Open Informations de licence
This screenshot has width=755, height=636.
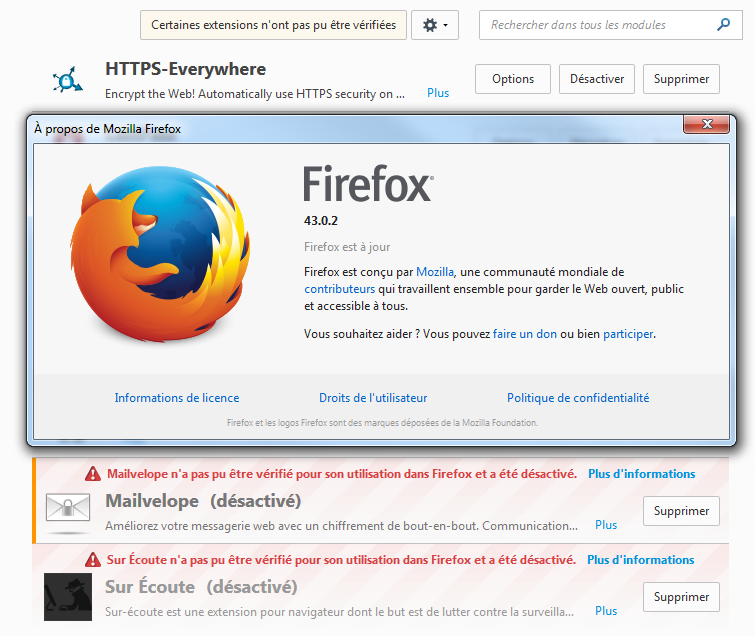coord(177,398)
